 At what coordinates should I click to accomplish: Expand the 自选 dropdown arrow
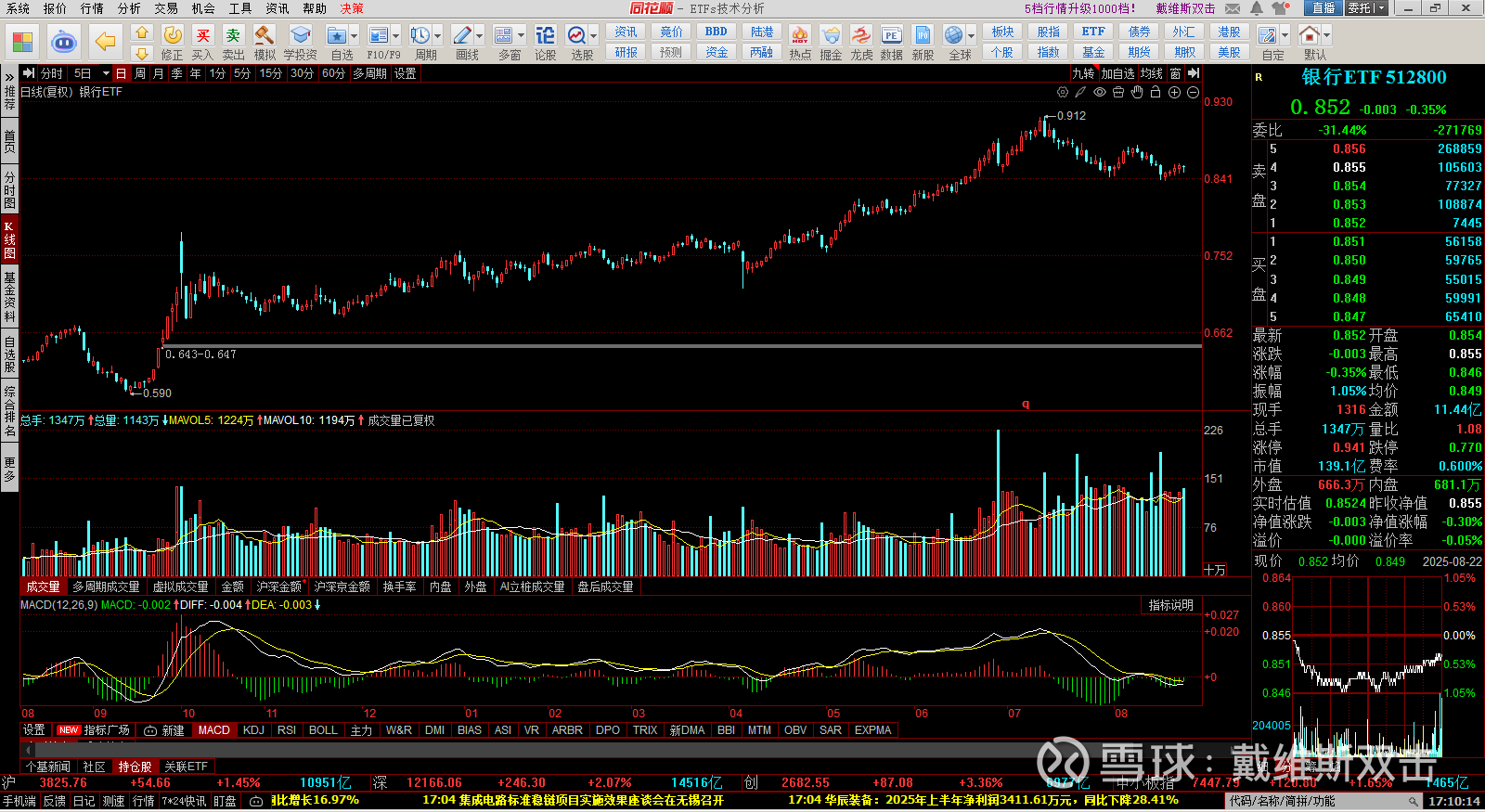click(355, 36)
